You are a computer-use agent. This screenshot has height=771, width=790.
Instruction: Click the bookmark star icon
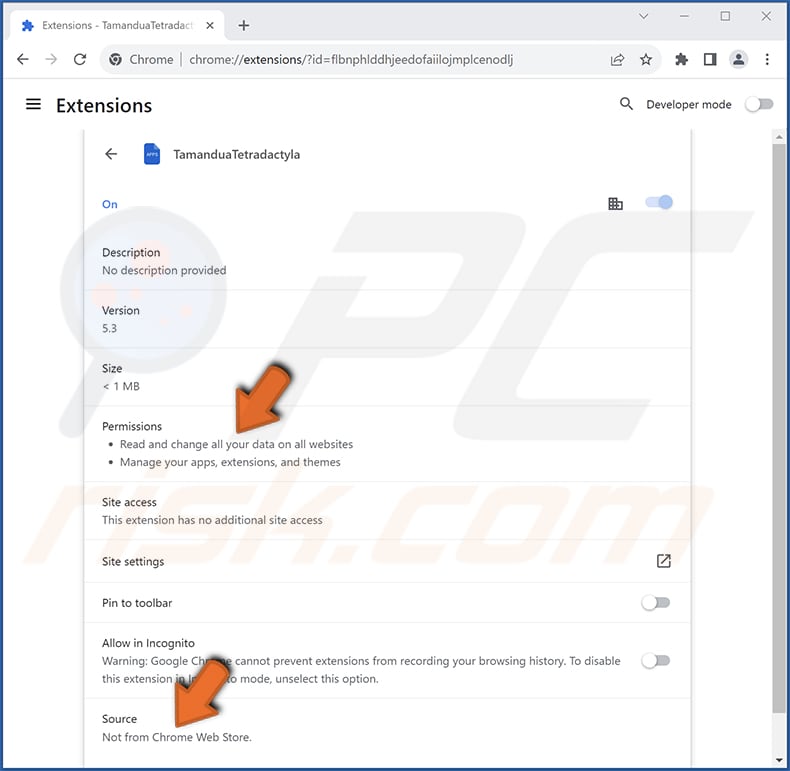pos(645,59)
